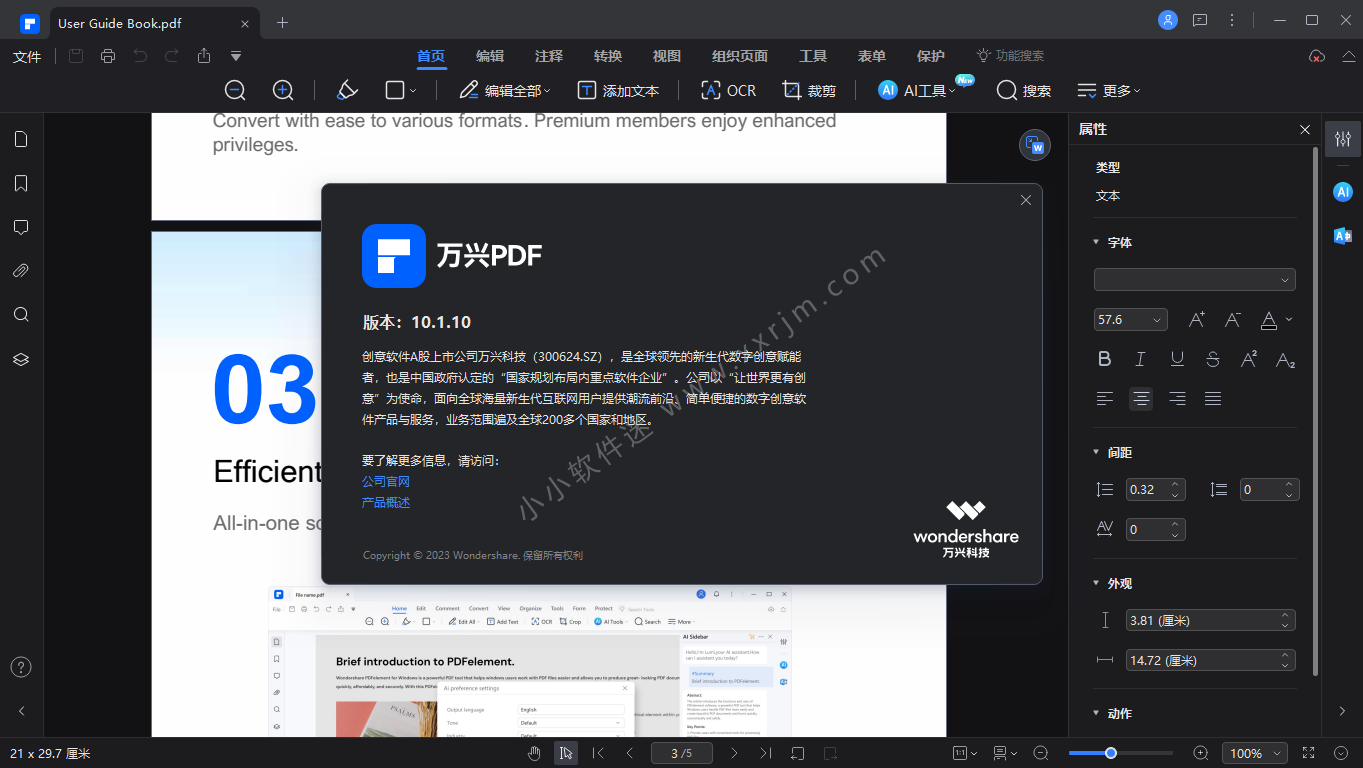
Task: Open the 文件 menu
Action: point(27,57)
